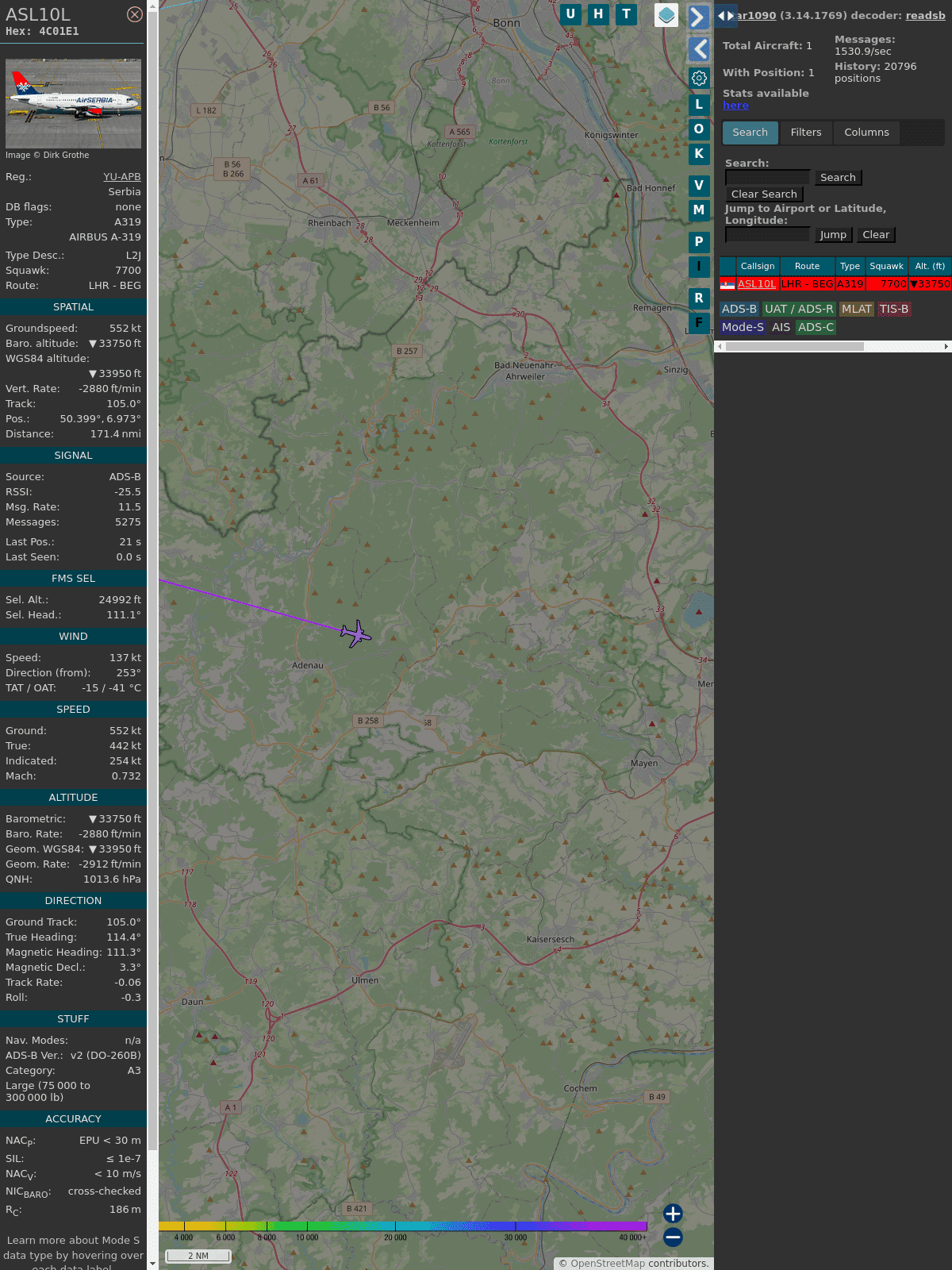This screenshot has height=1270, width=952.
Task: Toggle the T map button
Action: (x=626, y=14)
